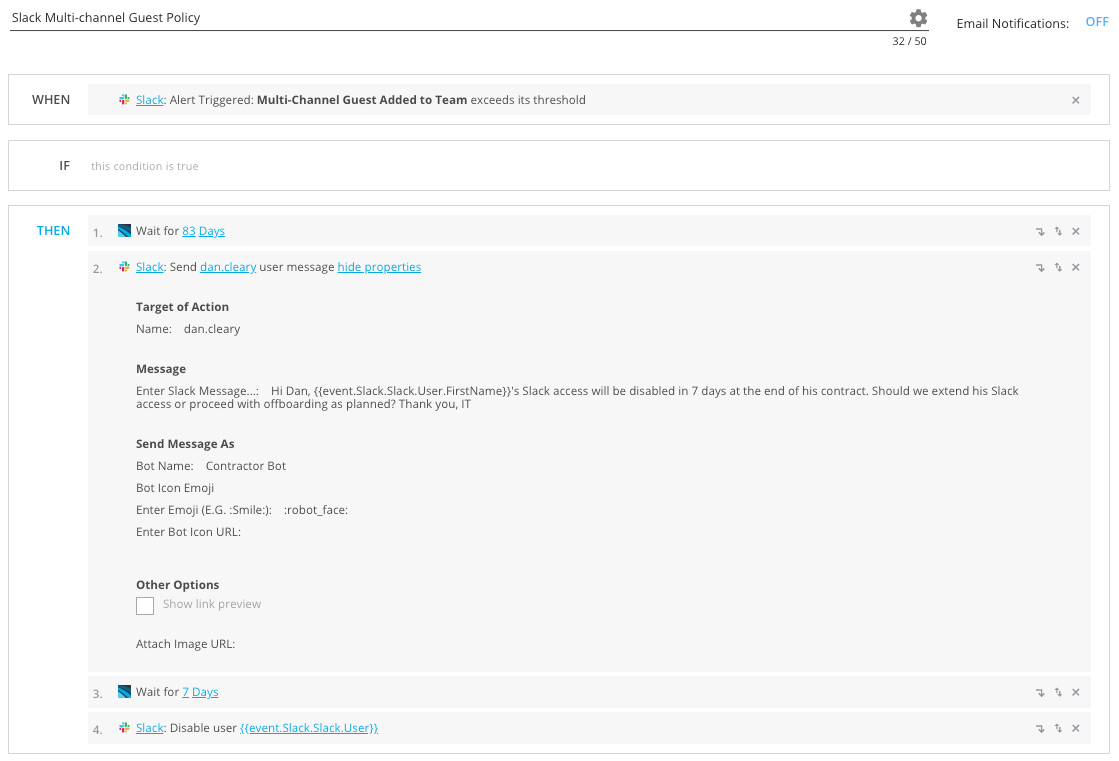
Task: Change the Days unit on step 1
Action: click(212, 231)
